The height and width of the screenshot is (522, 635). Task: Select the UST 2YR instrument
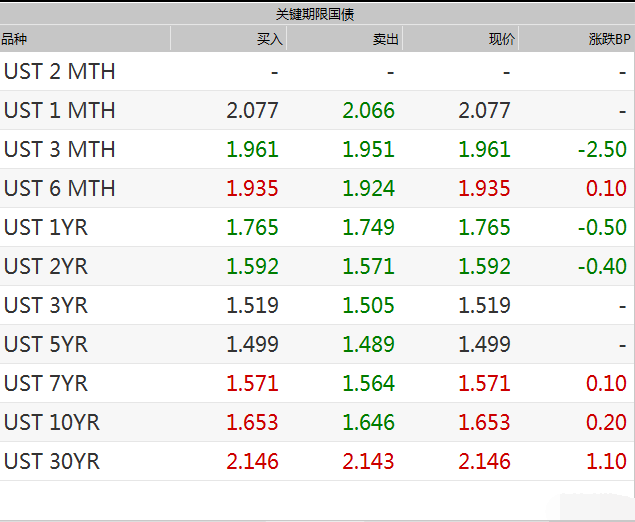(x=46, y=266)
